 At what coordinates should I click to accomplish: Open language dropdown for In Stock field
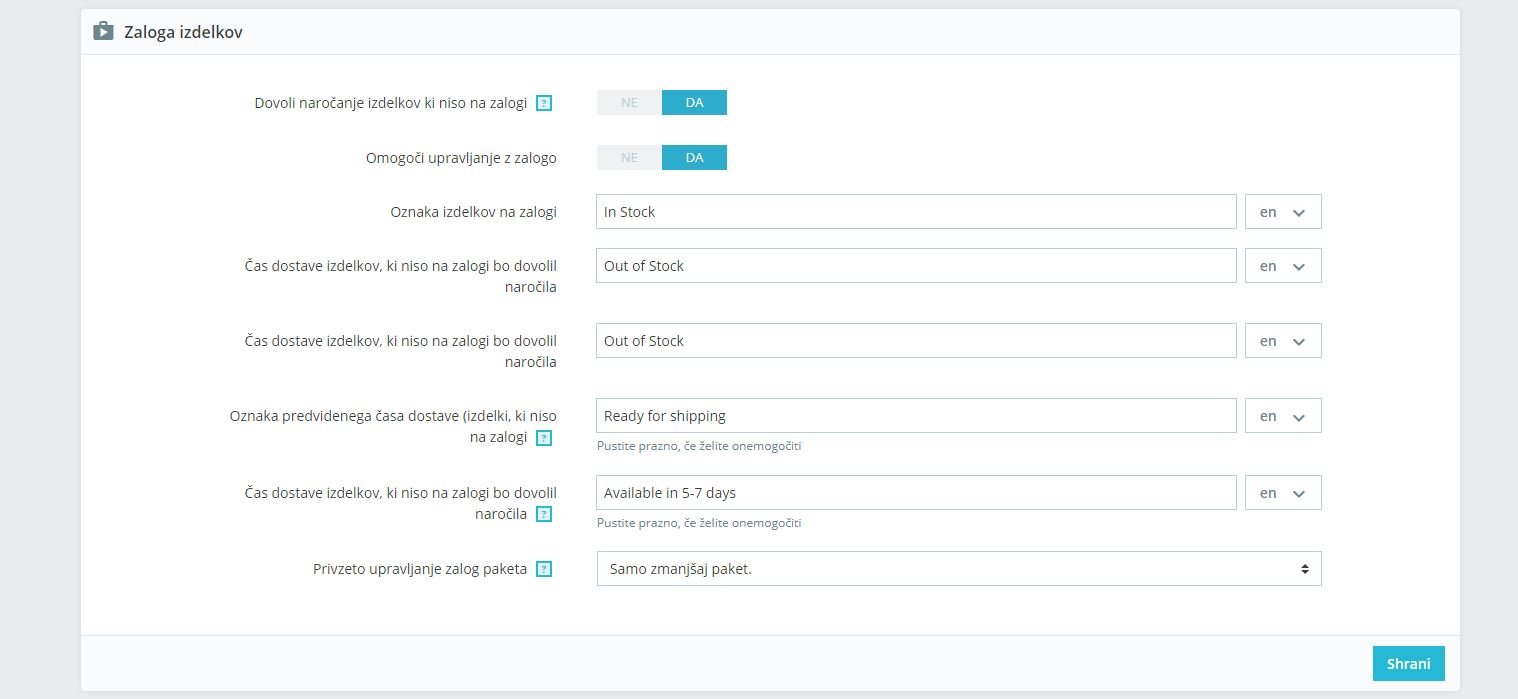pyautogui.click(x=1283, y=212)
